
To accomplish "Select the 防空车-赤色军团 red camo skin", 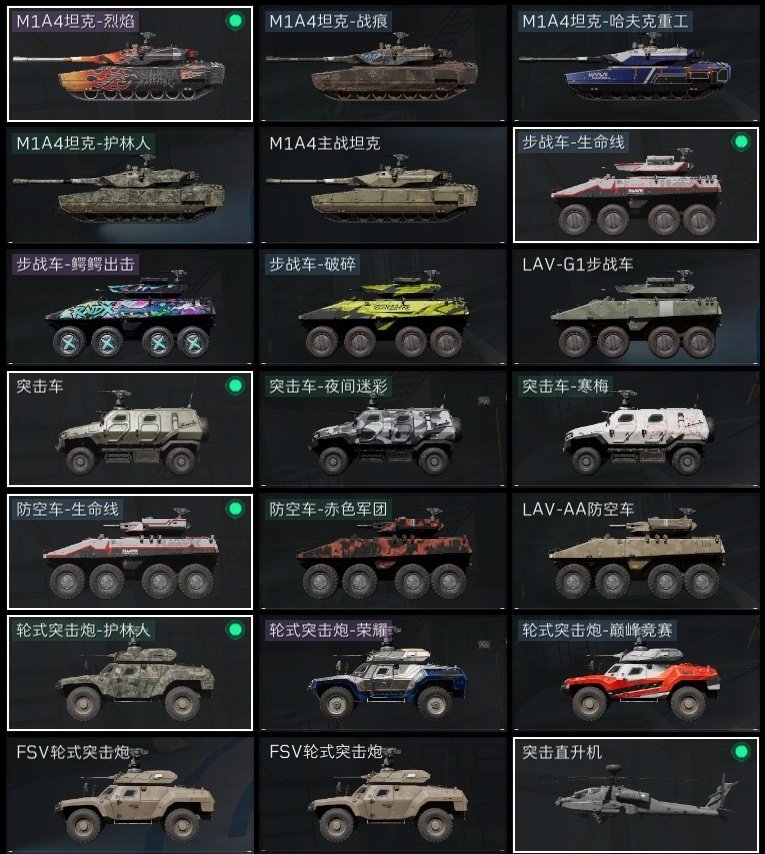I will 383,551.
